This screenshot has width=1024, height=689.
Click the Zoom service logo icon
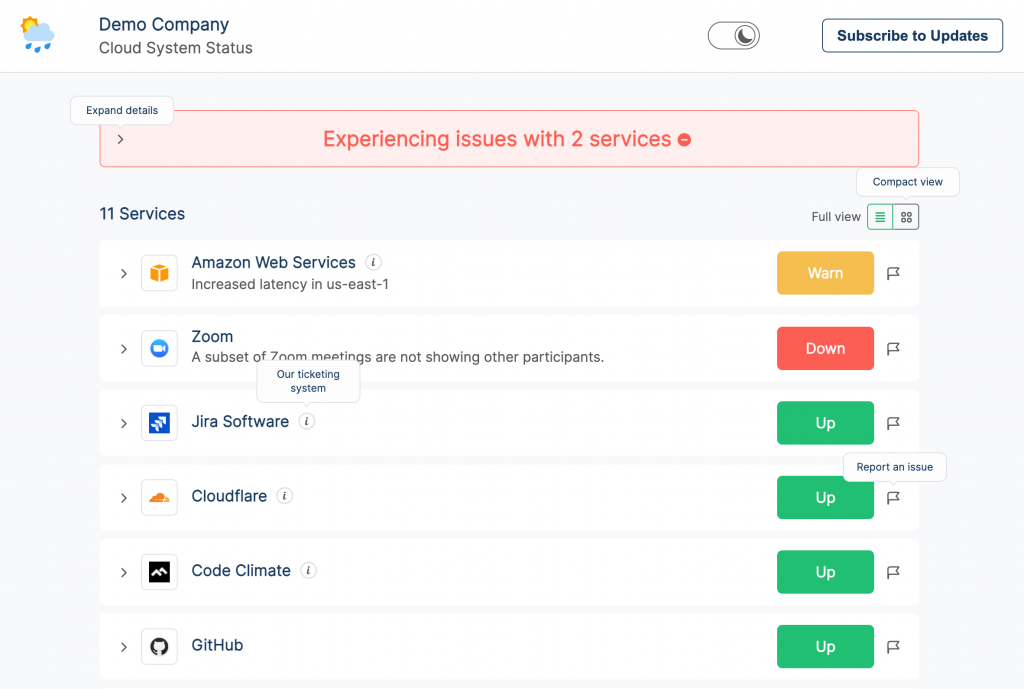tap(159, 348)
